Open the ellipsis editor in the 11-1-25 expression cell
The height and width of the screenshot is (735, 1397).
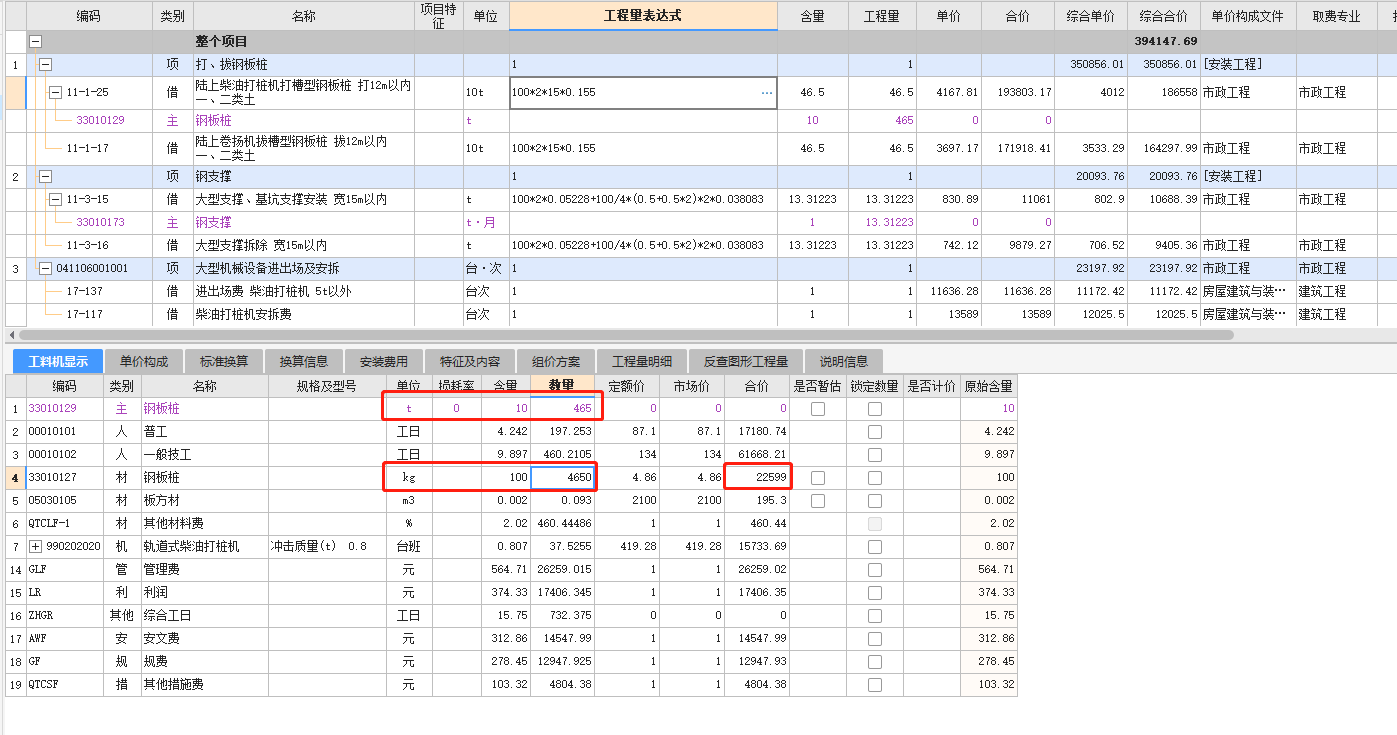tap(767, 92)
